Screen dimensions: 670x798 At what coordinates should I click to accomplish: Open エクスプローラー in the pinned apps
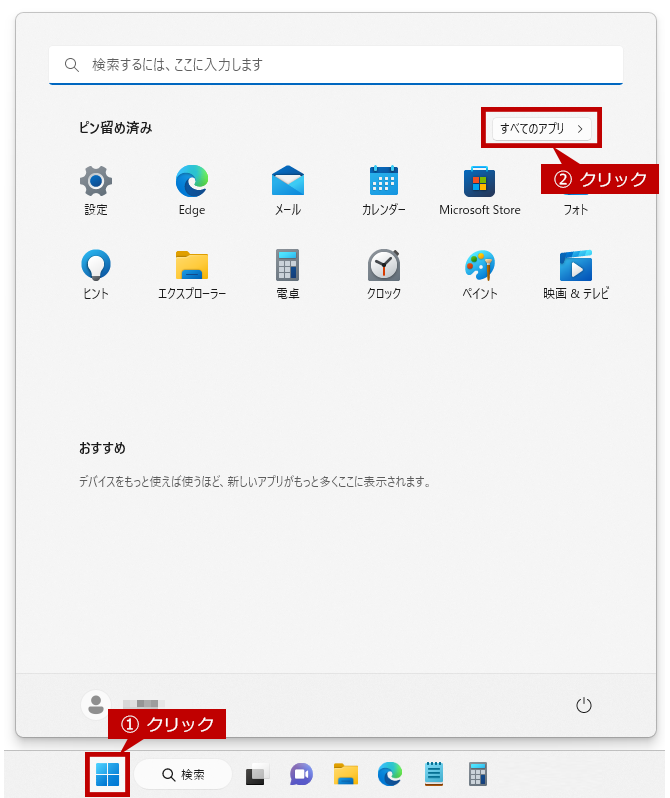[192, 274]
